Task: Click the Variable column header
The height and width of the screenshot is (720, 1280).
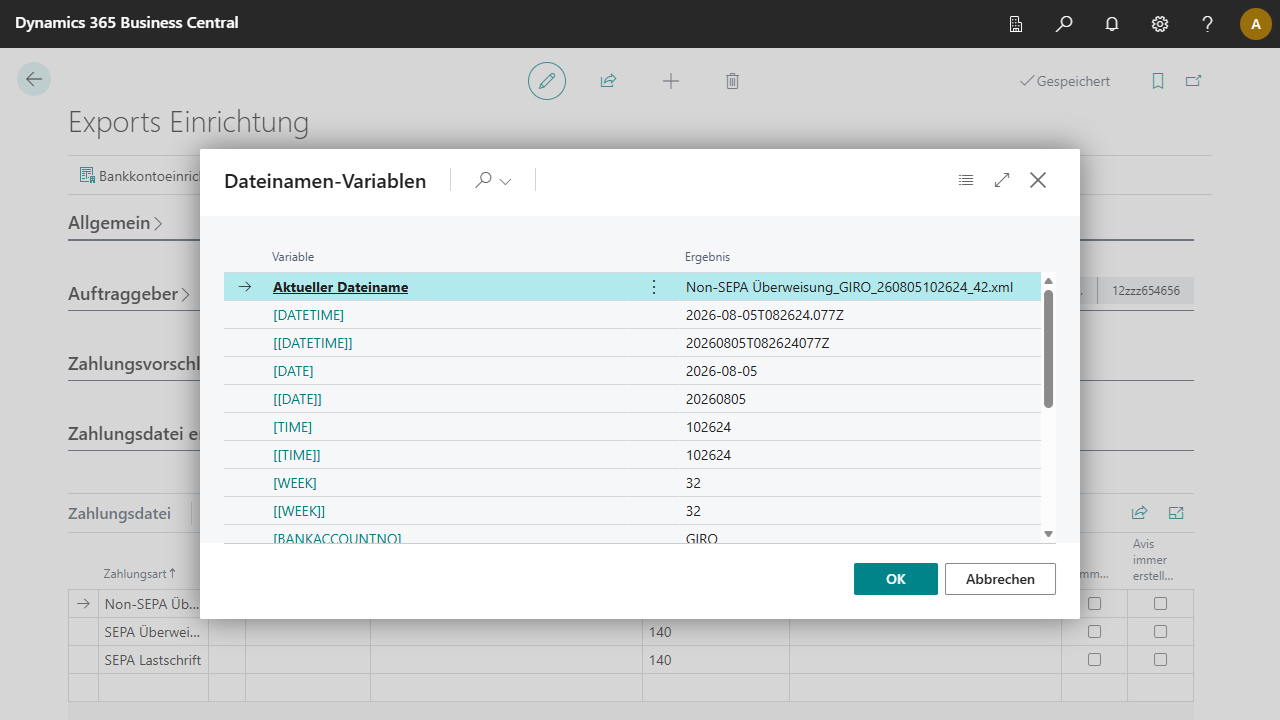Action: point(293,257)
